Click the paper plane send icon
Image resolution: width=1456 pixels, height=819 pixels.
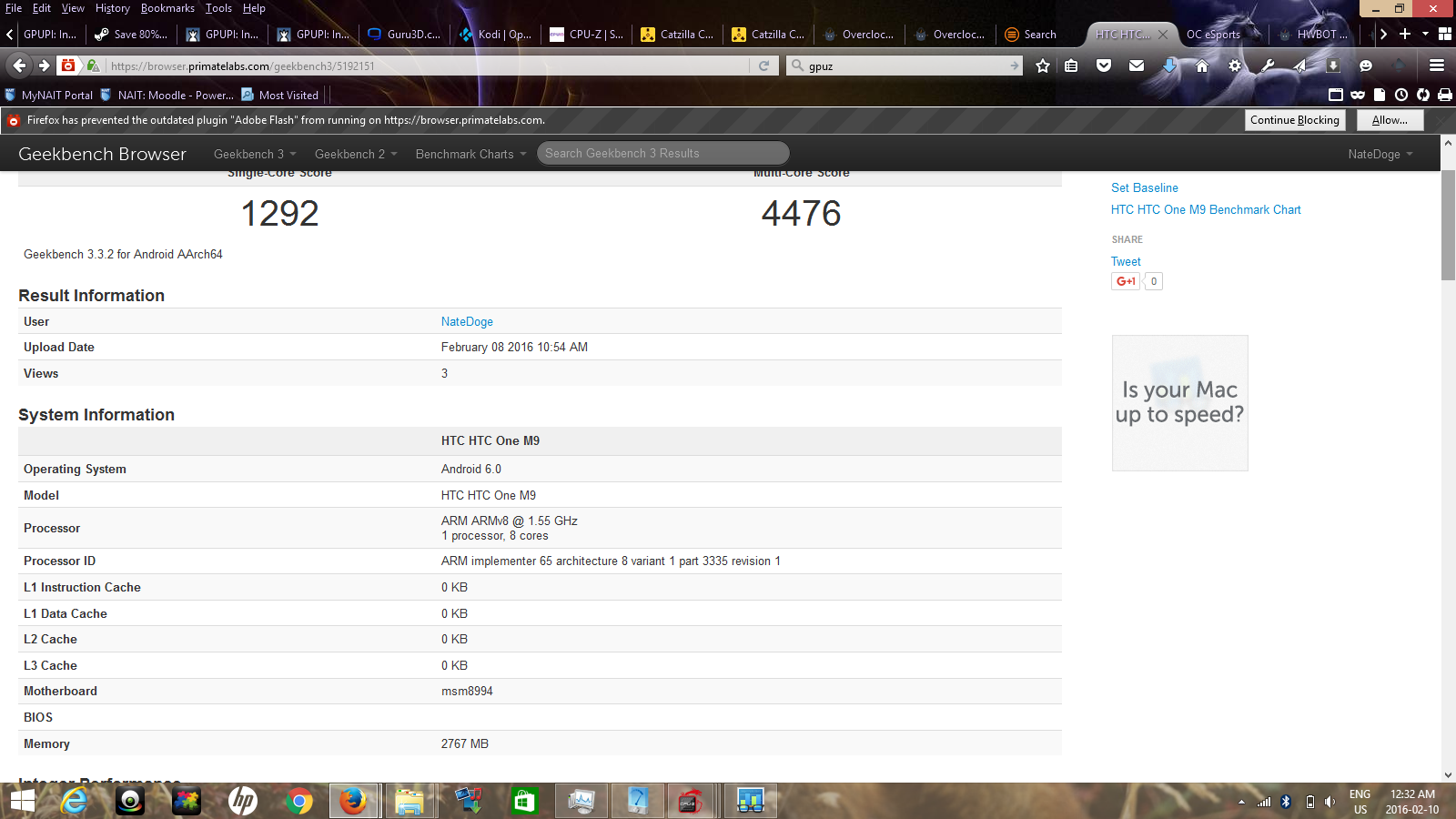pos(1300,66)
